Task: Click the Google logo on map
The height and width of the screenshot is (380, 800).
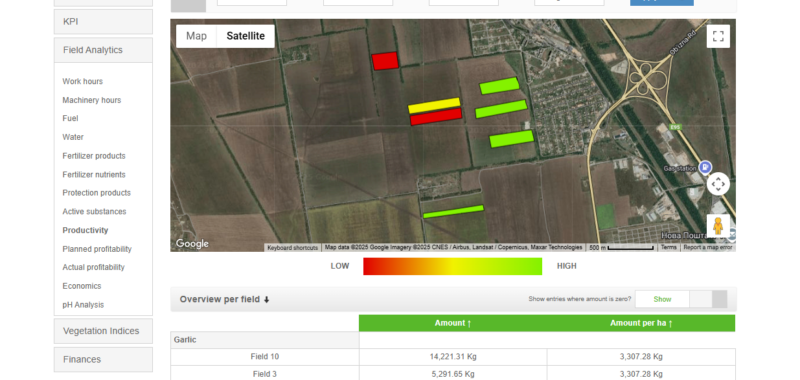Action: [x=192, y=244]
